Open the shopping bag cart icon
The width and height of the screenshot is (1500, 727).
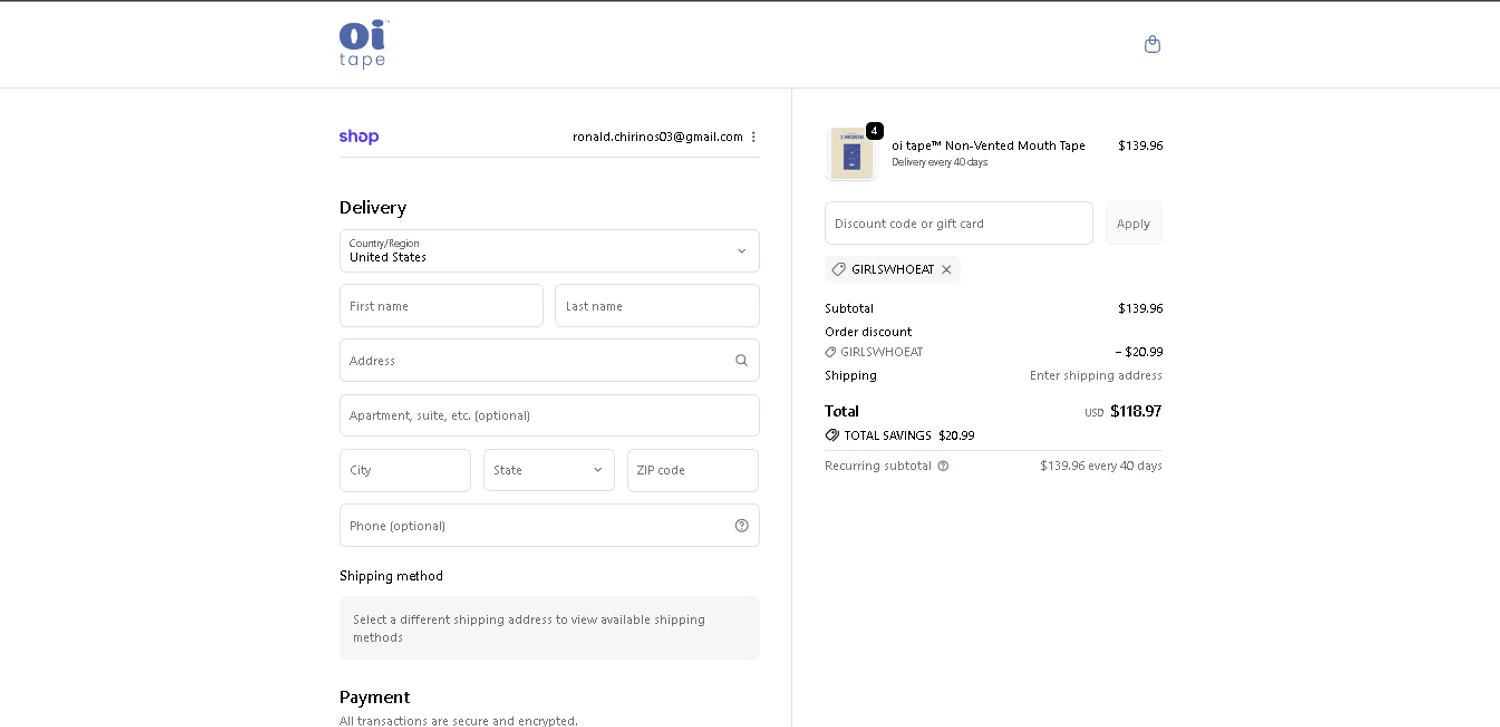click(1152, 44)
